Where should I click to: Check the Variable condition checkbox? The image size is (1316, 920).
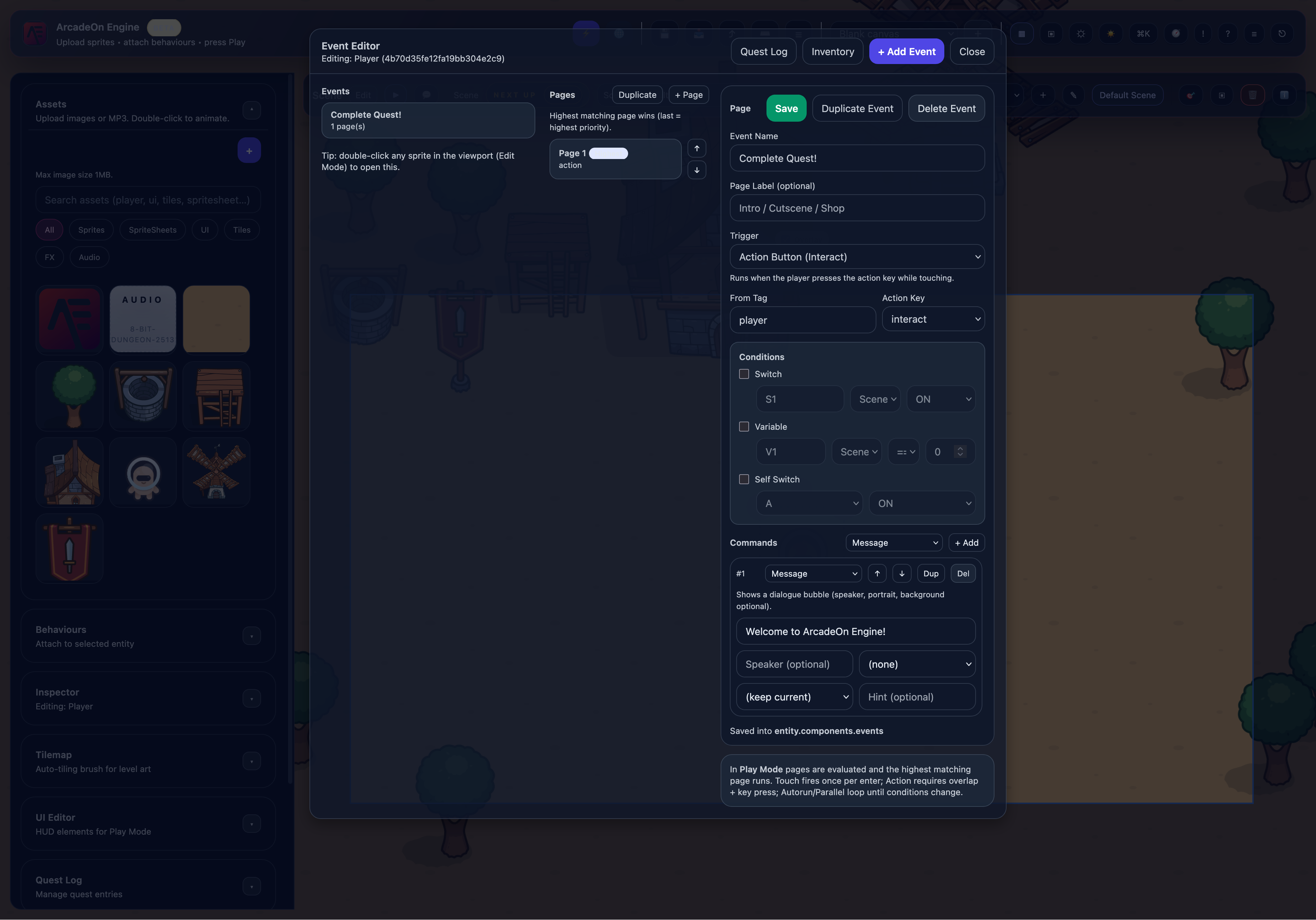tap(744, 427)
